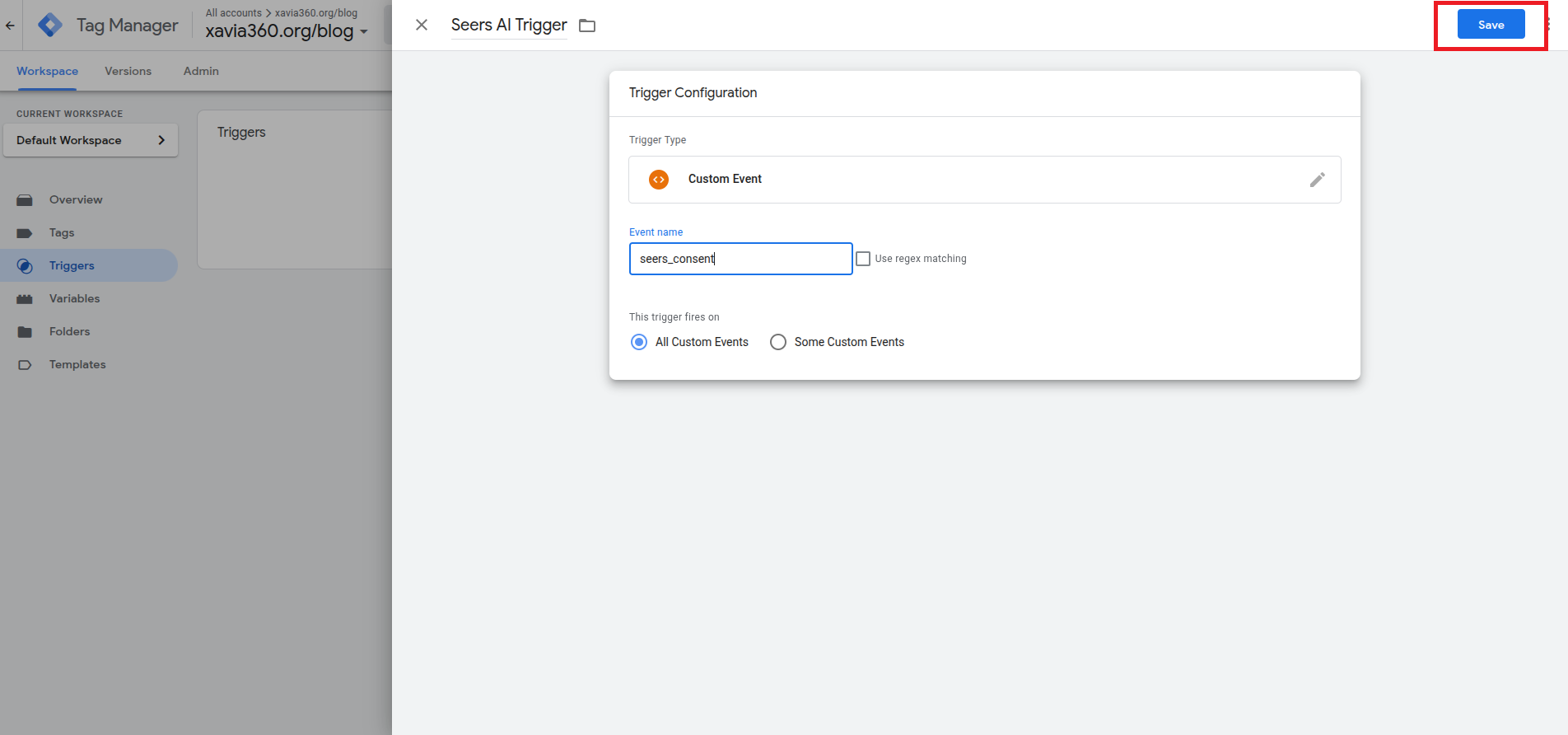Click the Tag Manager logo icon
Image resolution: width=1568 pixels, height=735 pixels.
click(50, 26)
